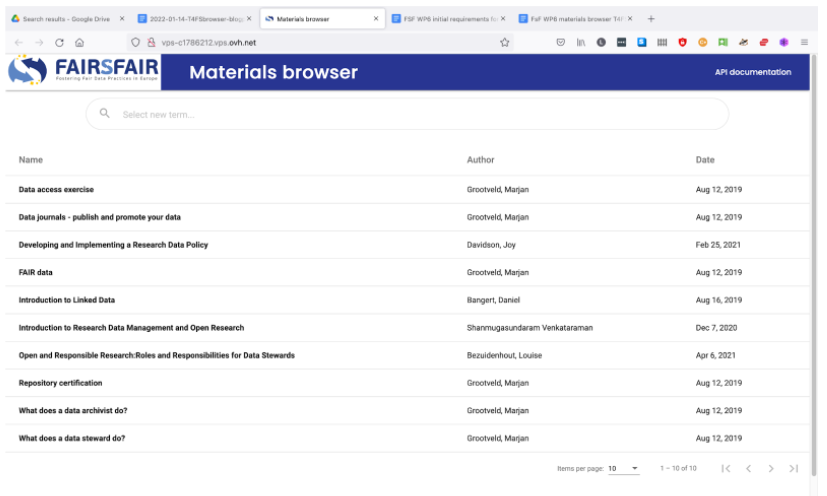Click author Bangert, Daniel
Image resolution: width=827 pixels, height=496 pixels.
(x=493, y=300)
